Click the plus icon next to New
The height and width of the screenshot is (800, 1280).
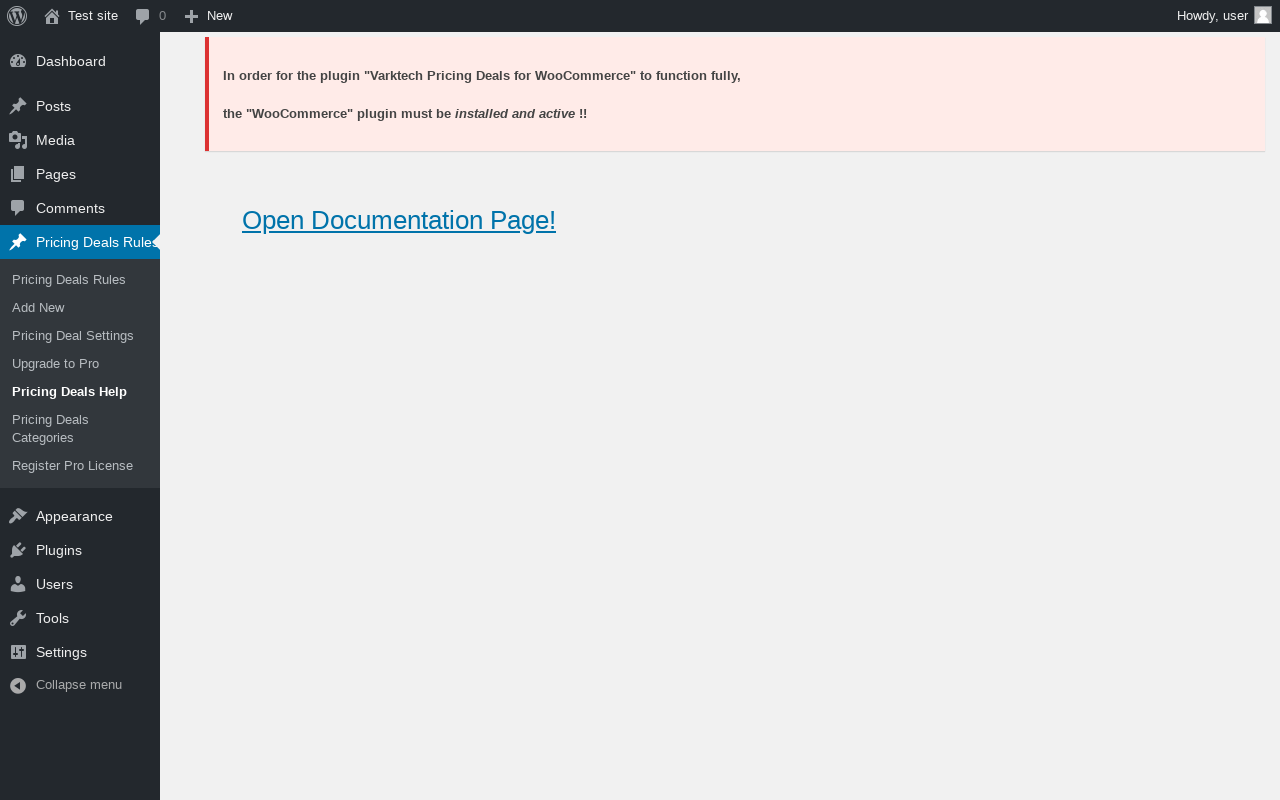tap(191, 16)
